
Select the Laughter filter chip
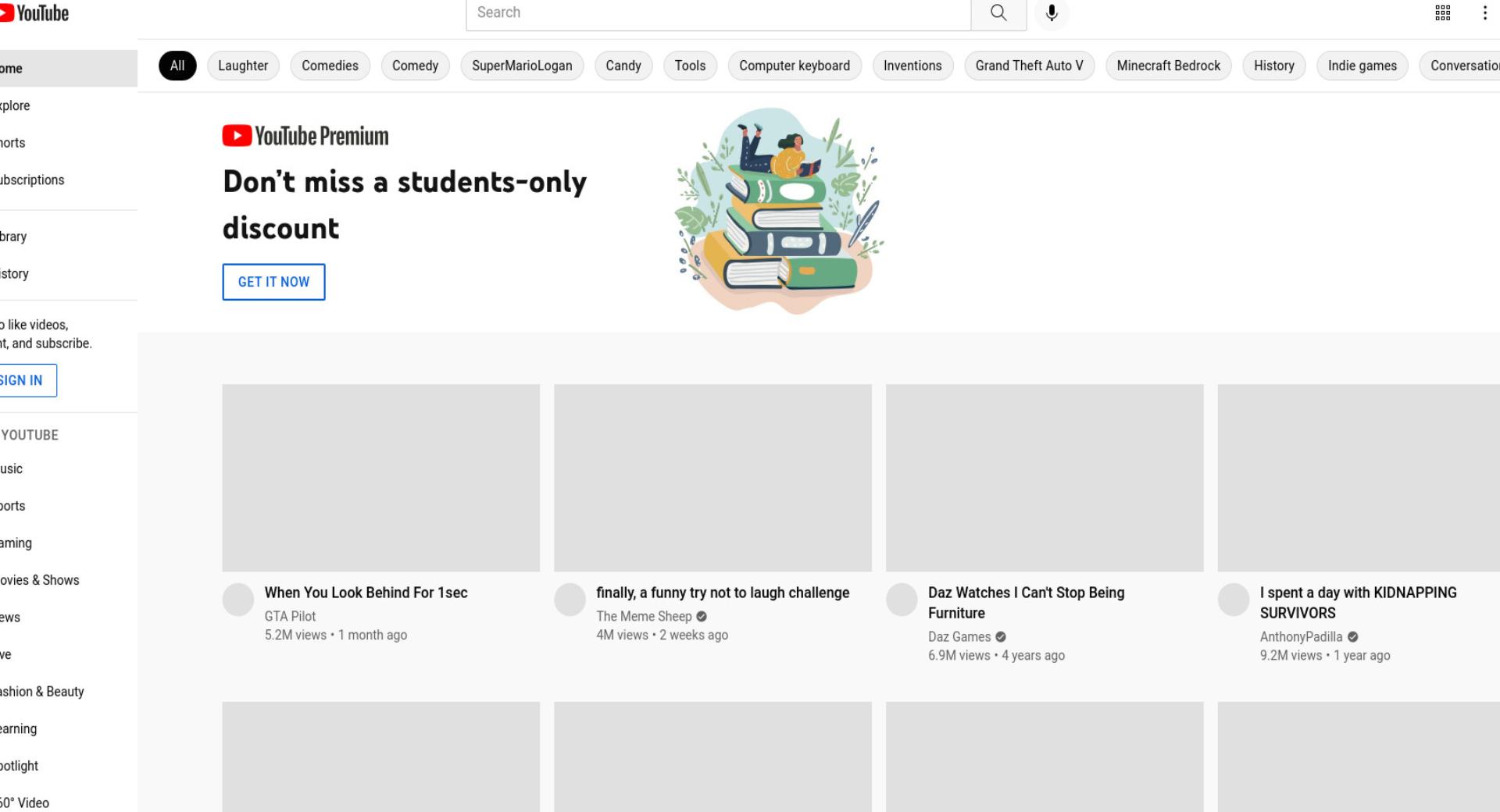(x=243, y=66)
